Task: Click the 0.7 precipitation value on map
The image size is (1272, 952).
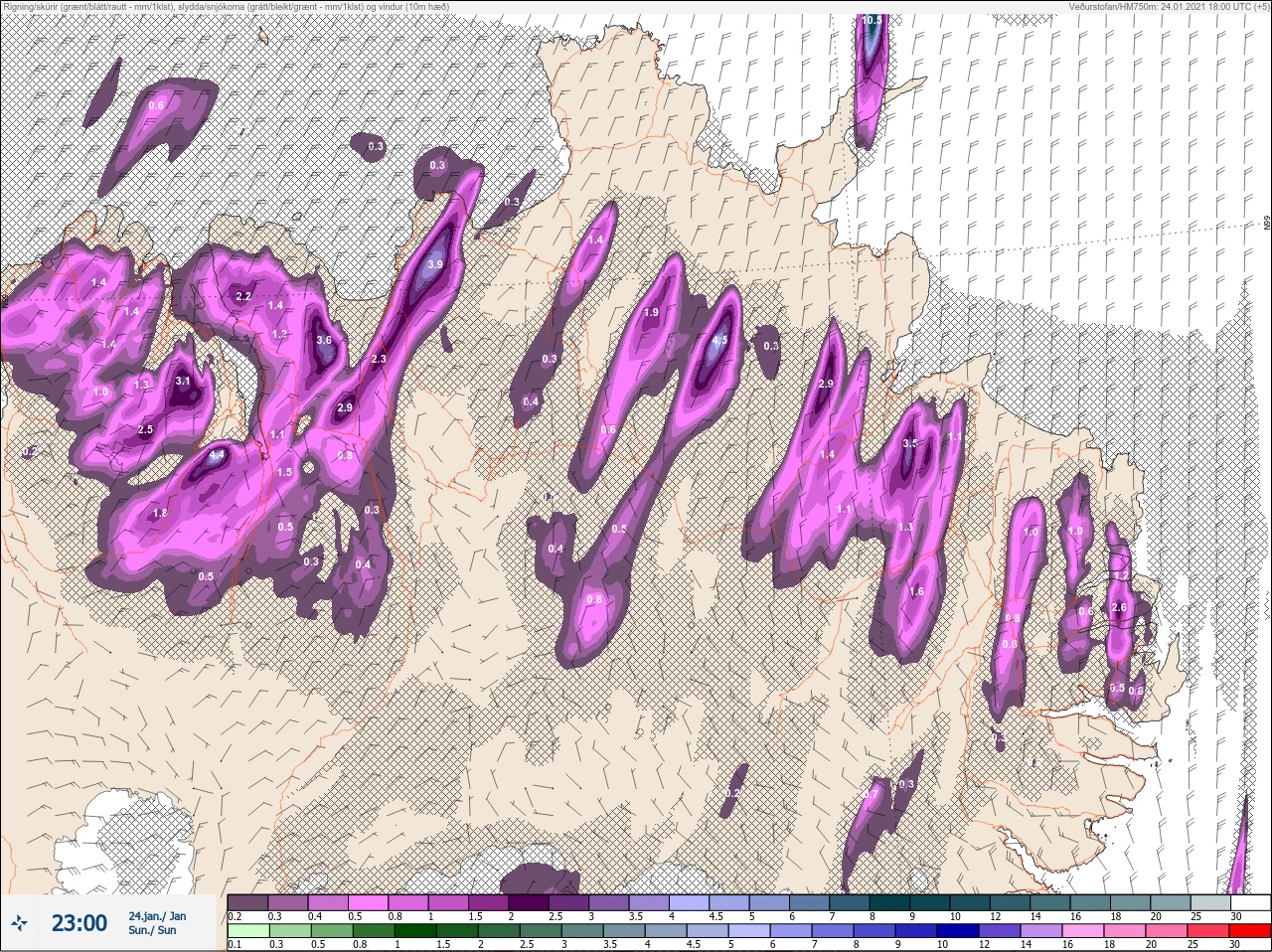Action: pyautogui.click(x=871, y=794)
